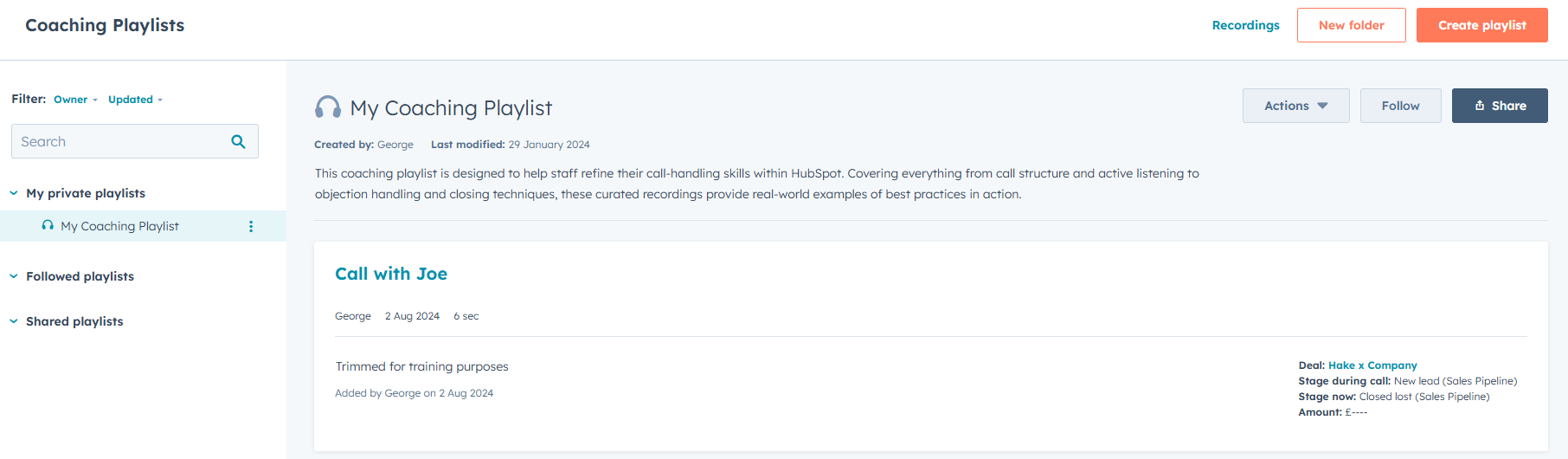Follow this coaching playlist
This screenshot has height=459, width=1568.
(x=1400, y=106)
